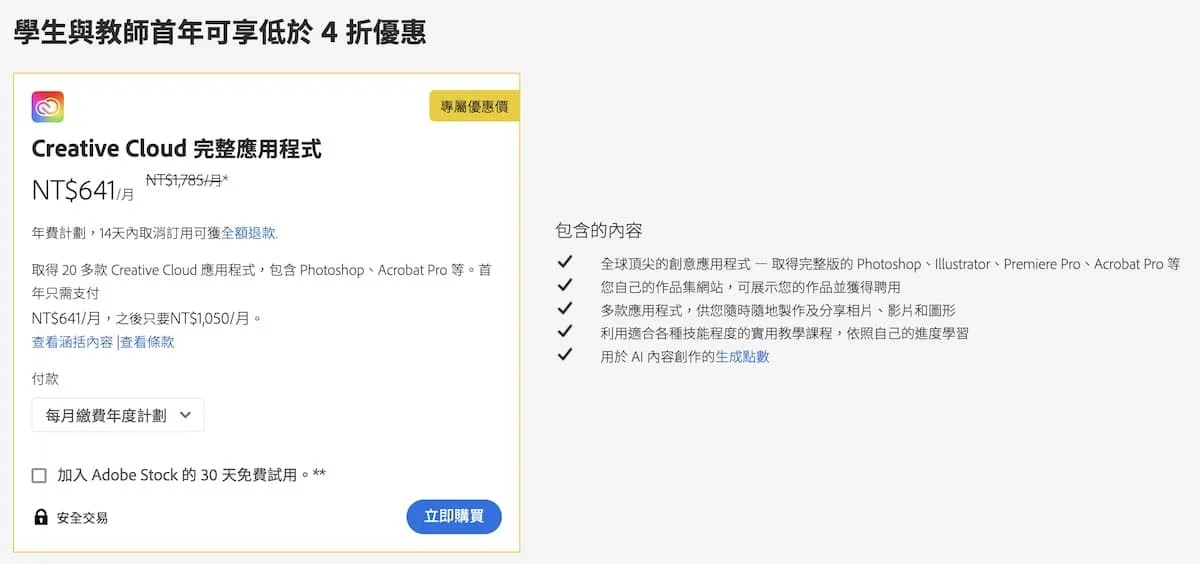This screenshot has width=1200, height=564.
Task: Click the secure transaction padlock icon
Action: tap(41, 517)
